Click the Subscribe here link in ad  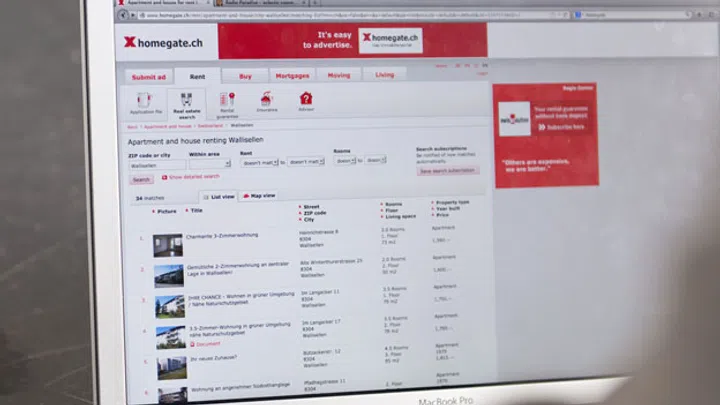(565, 127)
